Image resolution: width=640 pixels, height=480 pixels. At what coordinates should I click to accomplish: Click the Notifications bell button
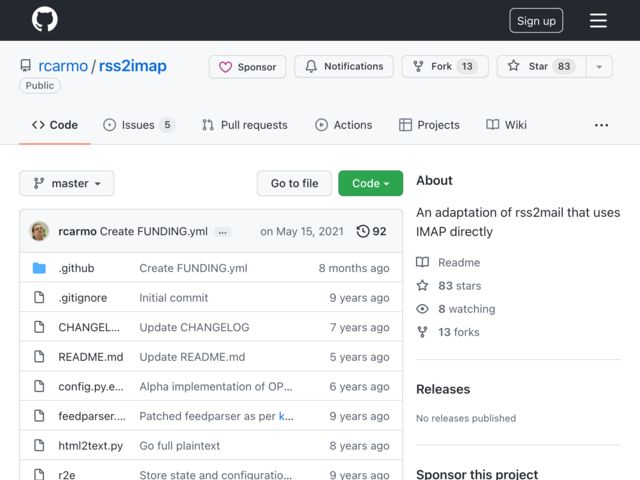tap(344, 67)
